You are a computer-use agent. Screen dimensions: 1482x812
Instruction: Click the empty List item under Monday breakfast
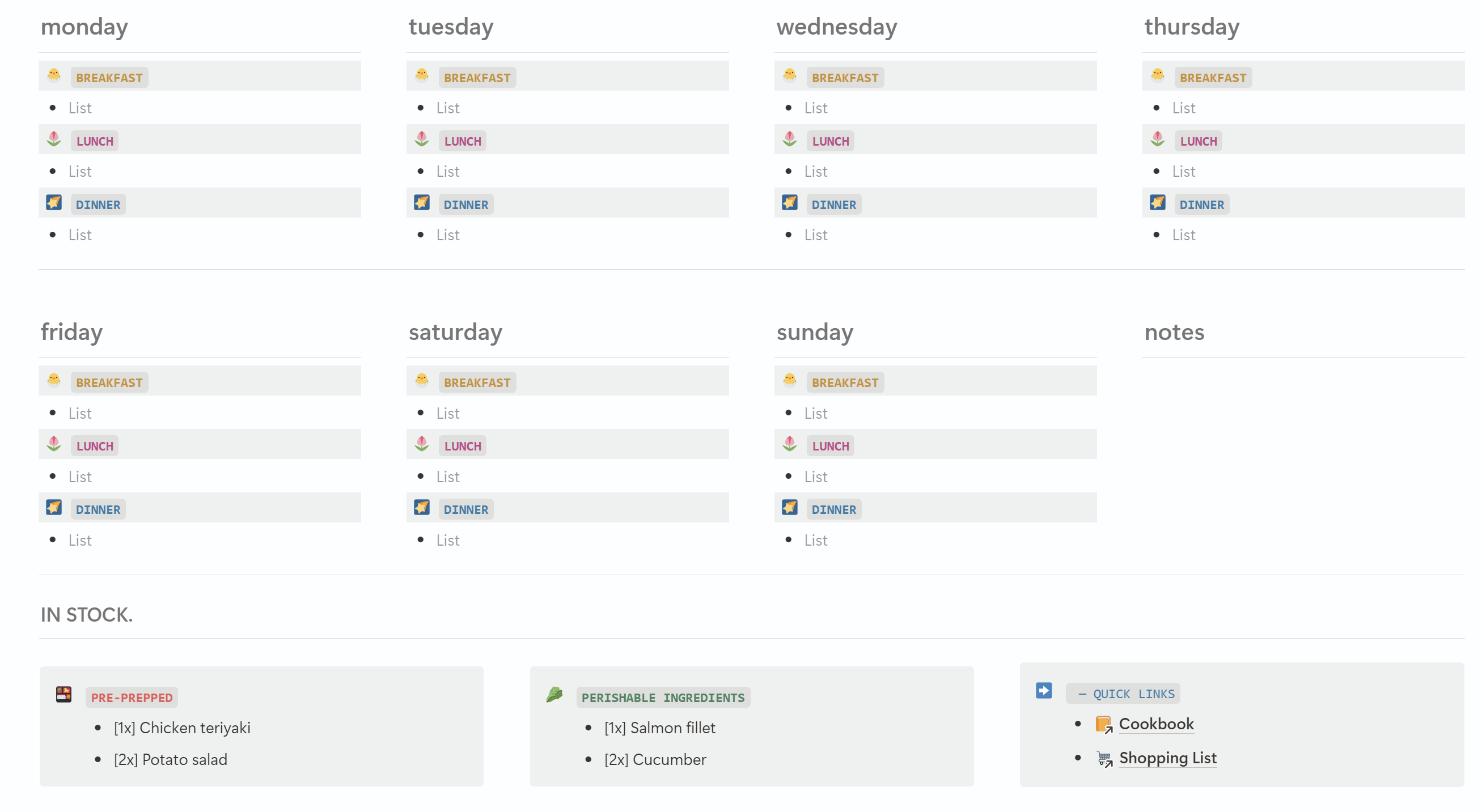[80, 108]
